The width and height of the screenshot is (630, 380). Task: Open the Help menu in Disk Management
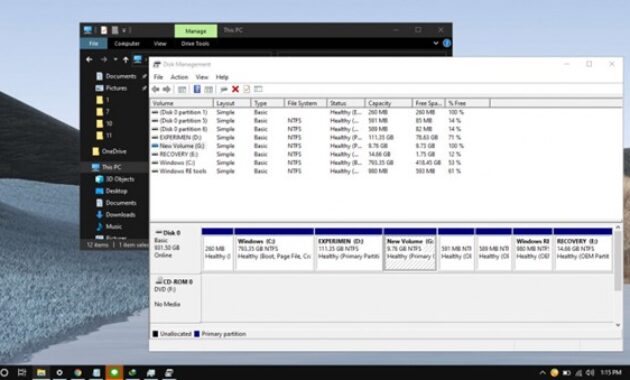click(x=222, y=77)
